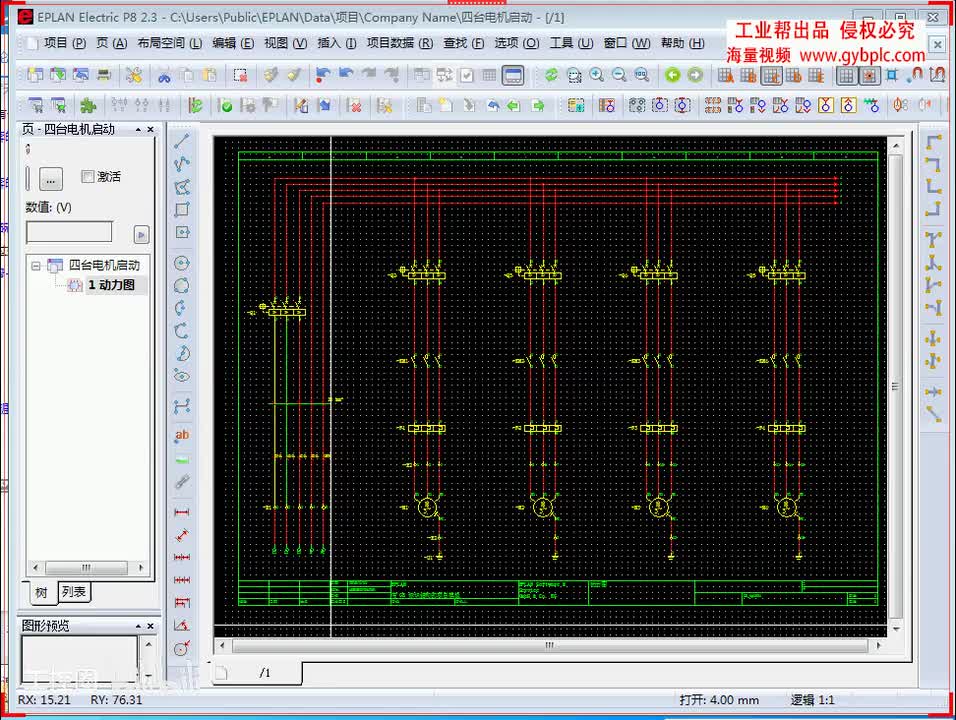956x720 pixels.
Task: Select the line drawing tool
Action: click(182, 141)
